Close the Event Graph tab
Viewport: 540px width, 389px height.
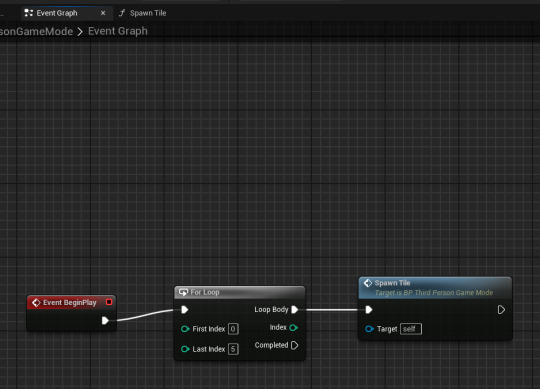pyautogui.click(x=103, y=13)
